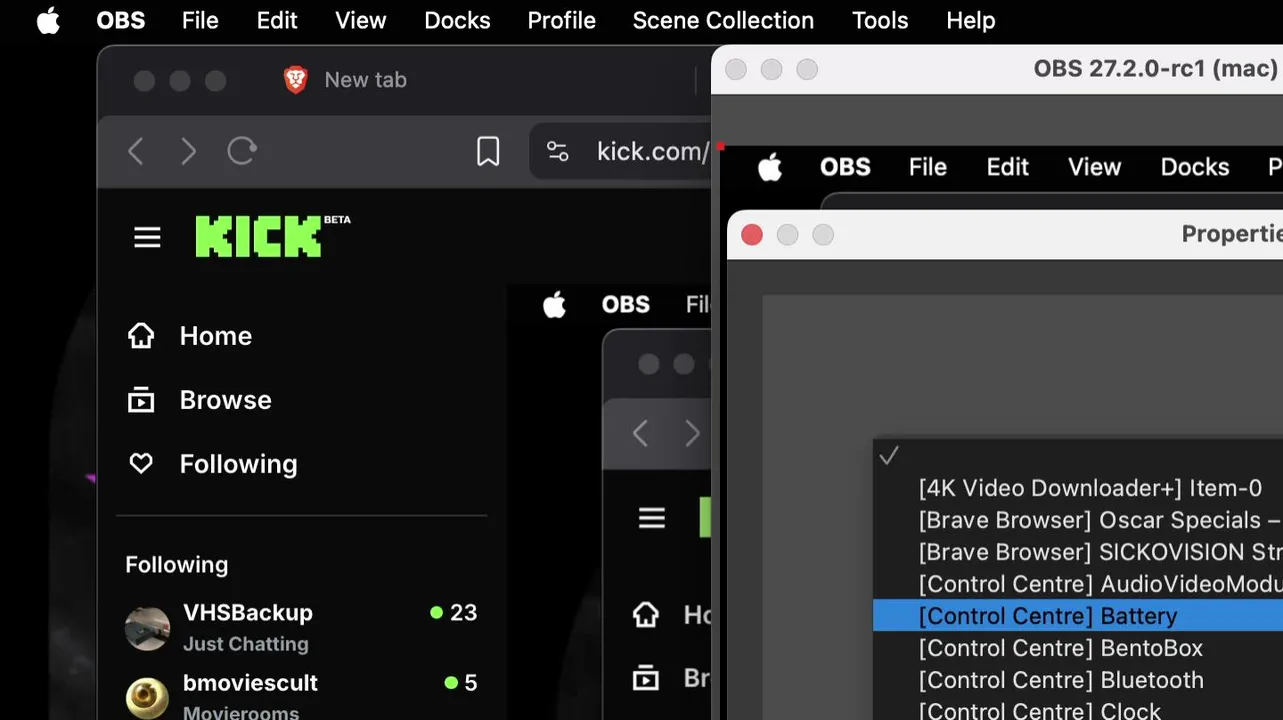Select '[Brave Browser] Oscar Specials' option
Image resolution: width=1283 pixels, height=720 pixels.
[x=1078, y=520]
